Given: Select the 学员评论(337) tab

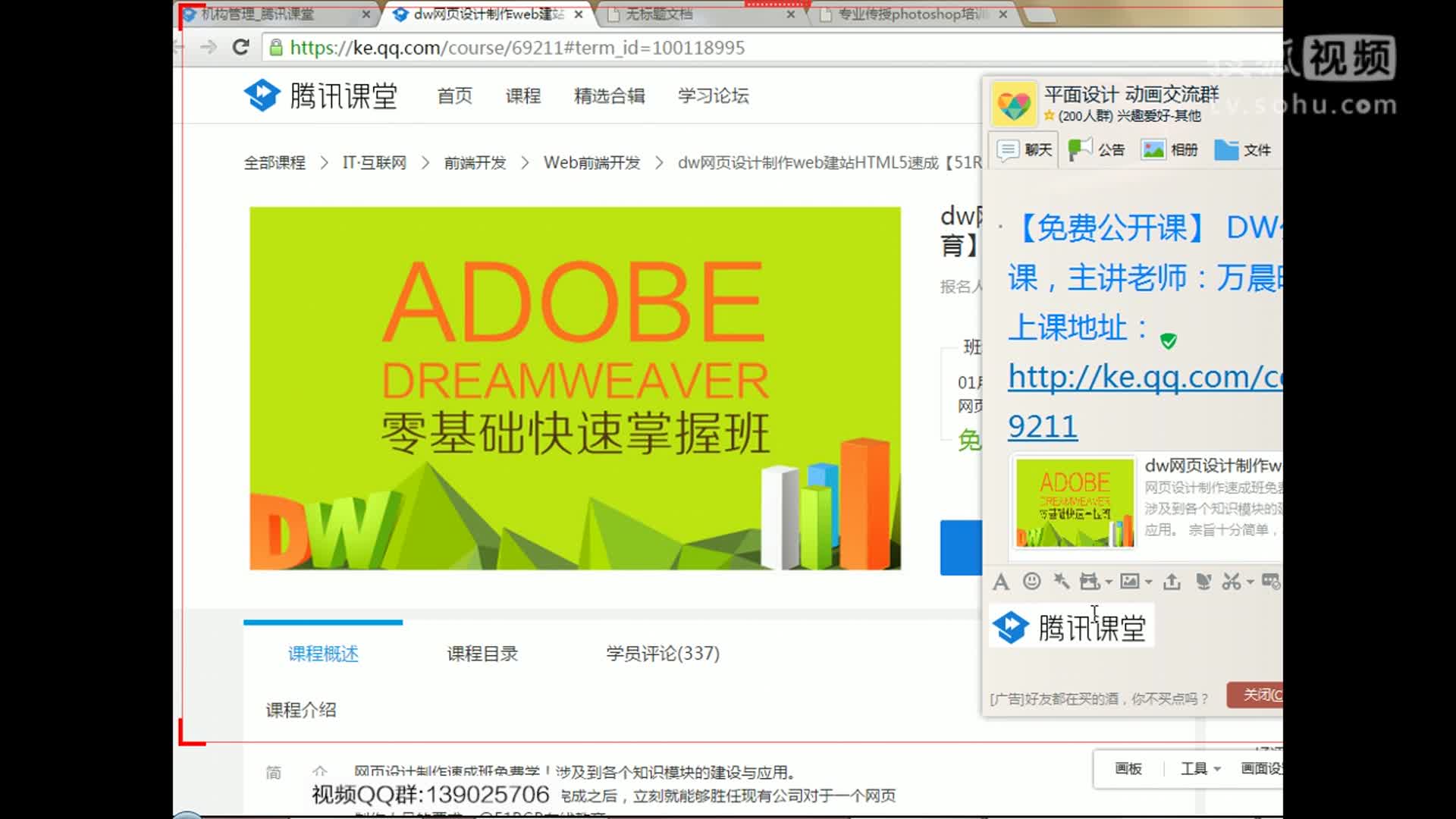Looking at the screenshot, I should coord(663,654).
